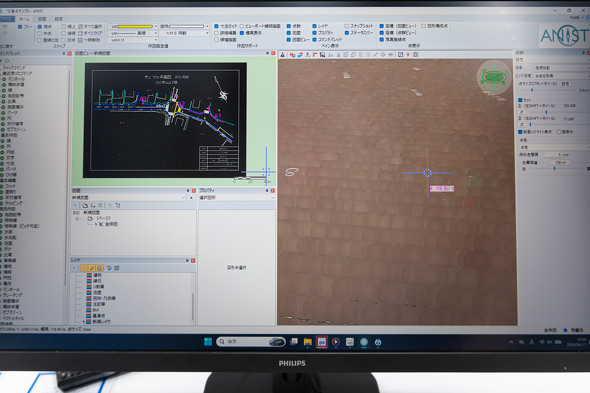This screenshot has width=590, height=393.
Task: Open File Explorer from the taskbar
Action: (x=307, y=342)
